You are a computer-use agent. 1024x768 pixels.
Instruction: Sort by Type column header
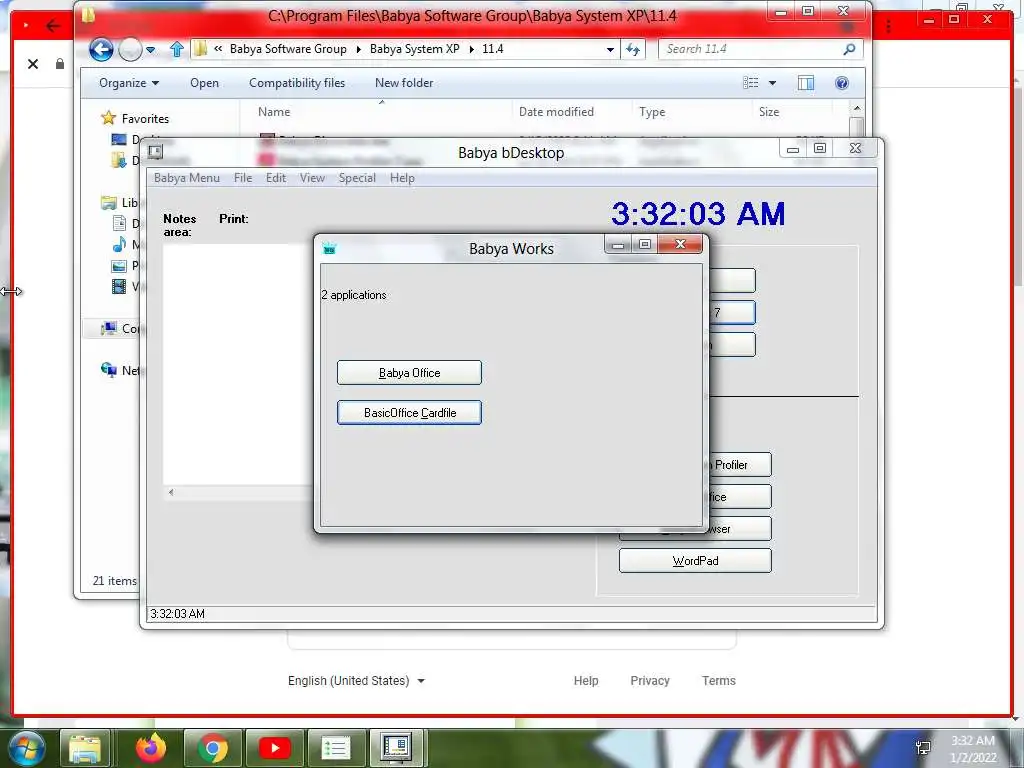click(x=652, y=112)
